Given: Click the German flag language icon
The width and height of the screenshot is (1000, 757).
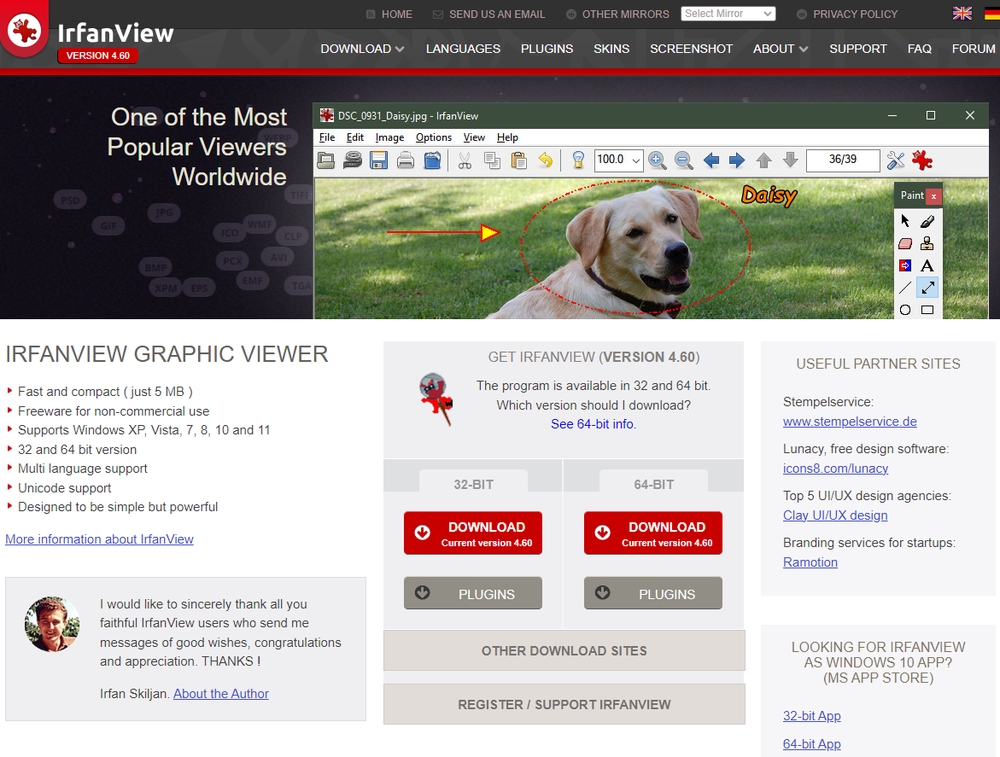Looking at the screenshot, I should [989, 13].
